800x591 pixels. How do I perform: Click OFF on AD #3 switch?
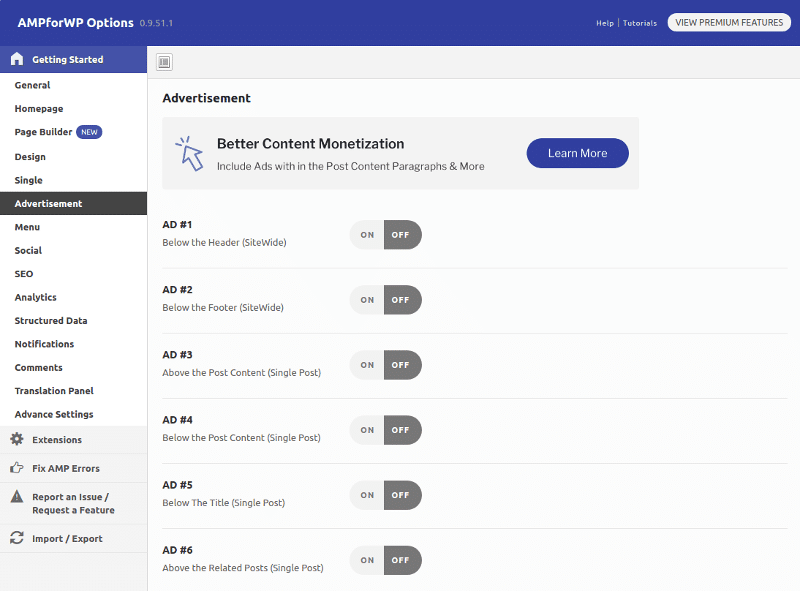(403, 365)
